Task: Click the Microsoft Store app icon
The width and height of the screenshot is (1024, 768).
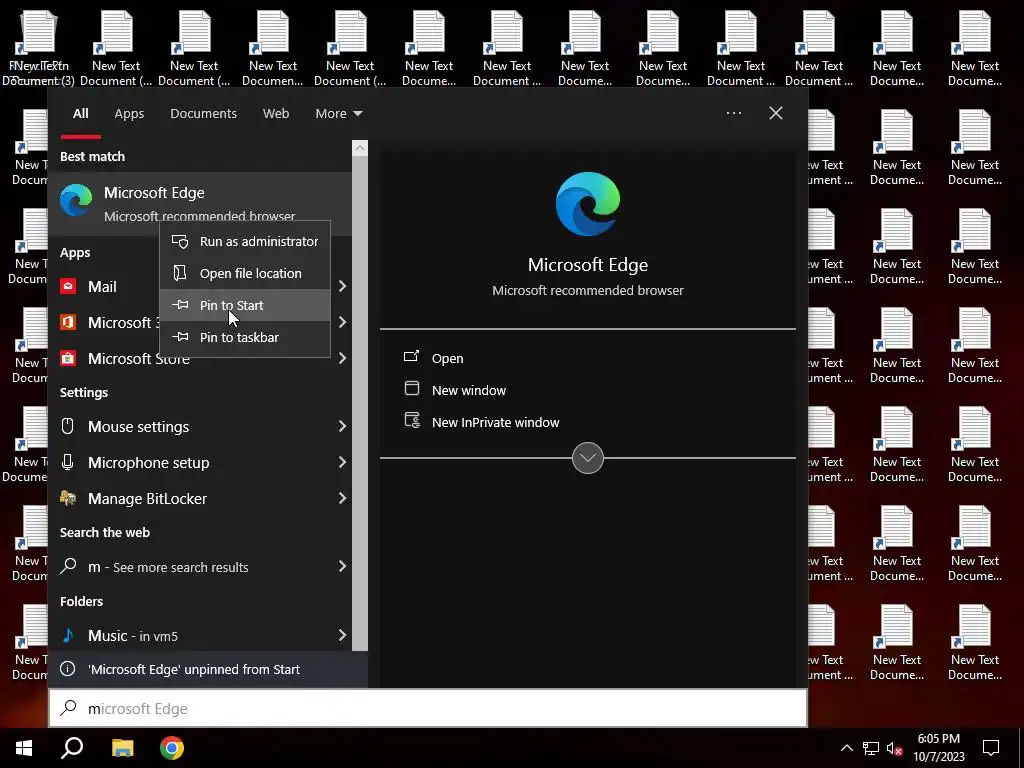Action: [68, 358]
